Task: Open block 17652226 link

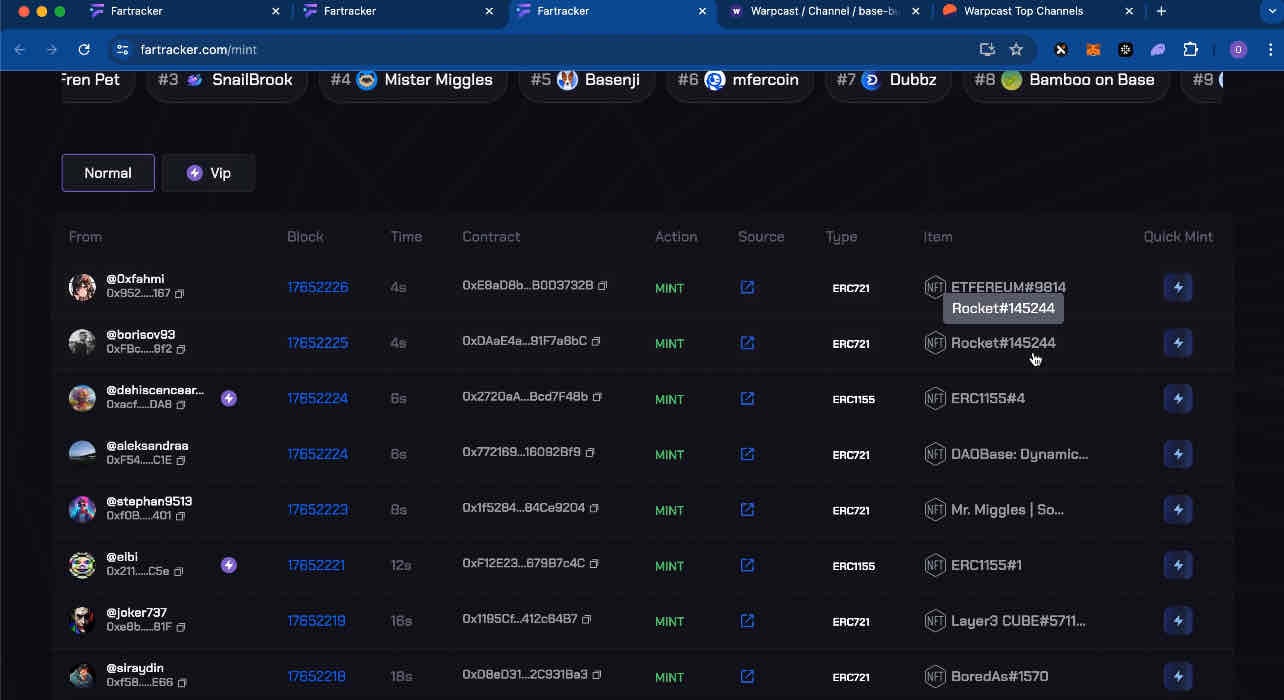Action: tap(317, 287)
